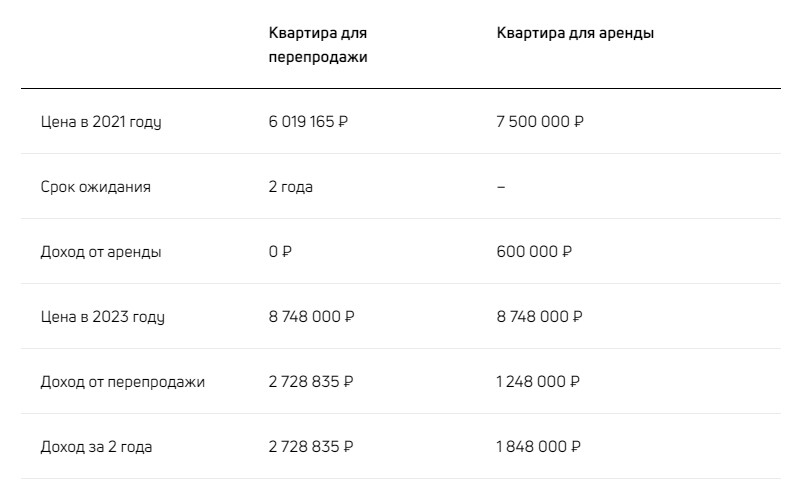This screenshot has height=492, width=797.
Task: Click the 0 ₽ rental income cell
Action: point(279,252)
